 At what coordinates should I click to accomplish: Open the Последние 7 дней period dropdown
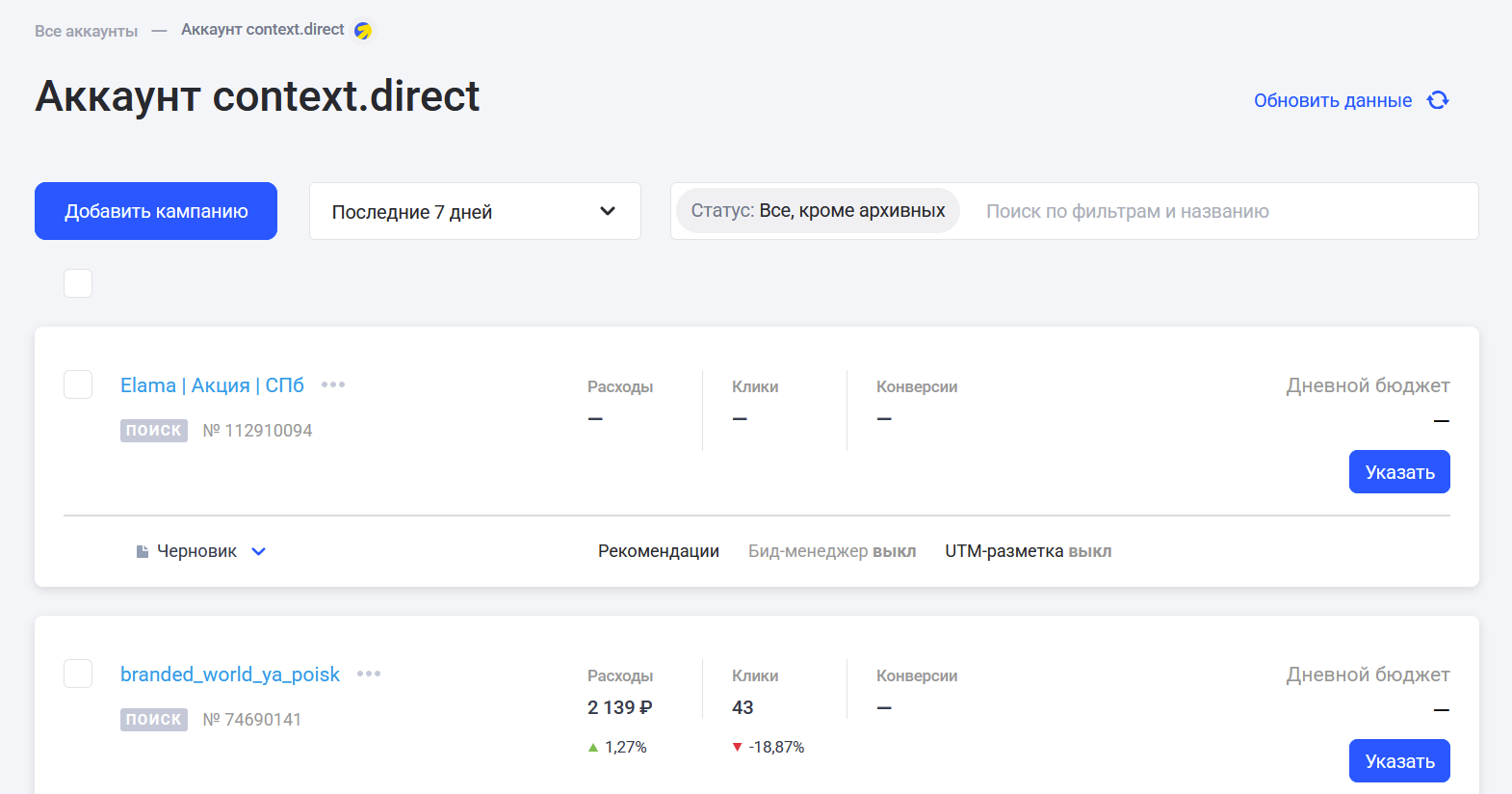(x=474, y=211)
